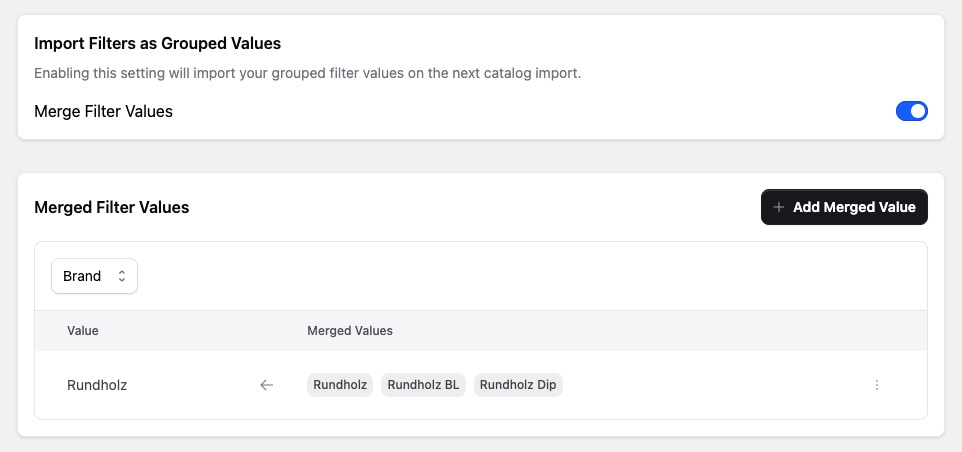Click the Merged Values column header
962x452 pixels.
(349, 330)
